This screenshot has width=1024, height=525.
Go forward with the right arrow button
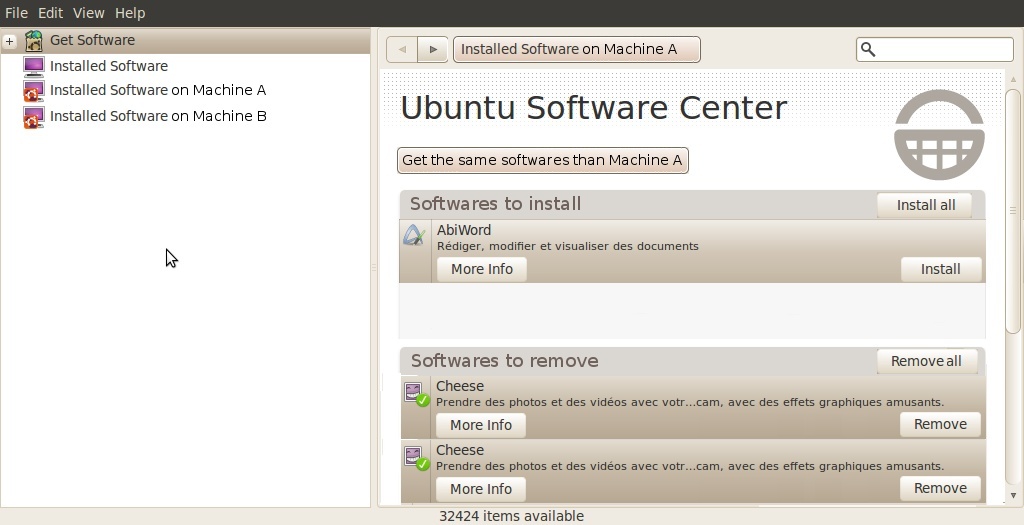433,49
